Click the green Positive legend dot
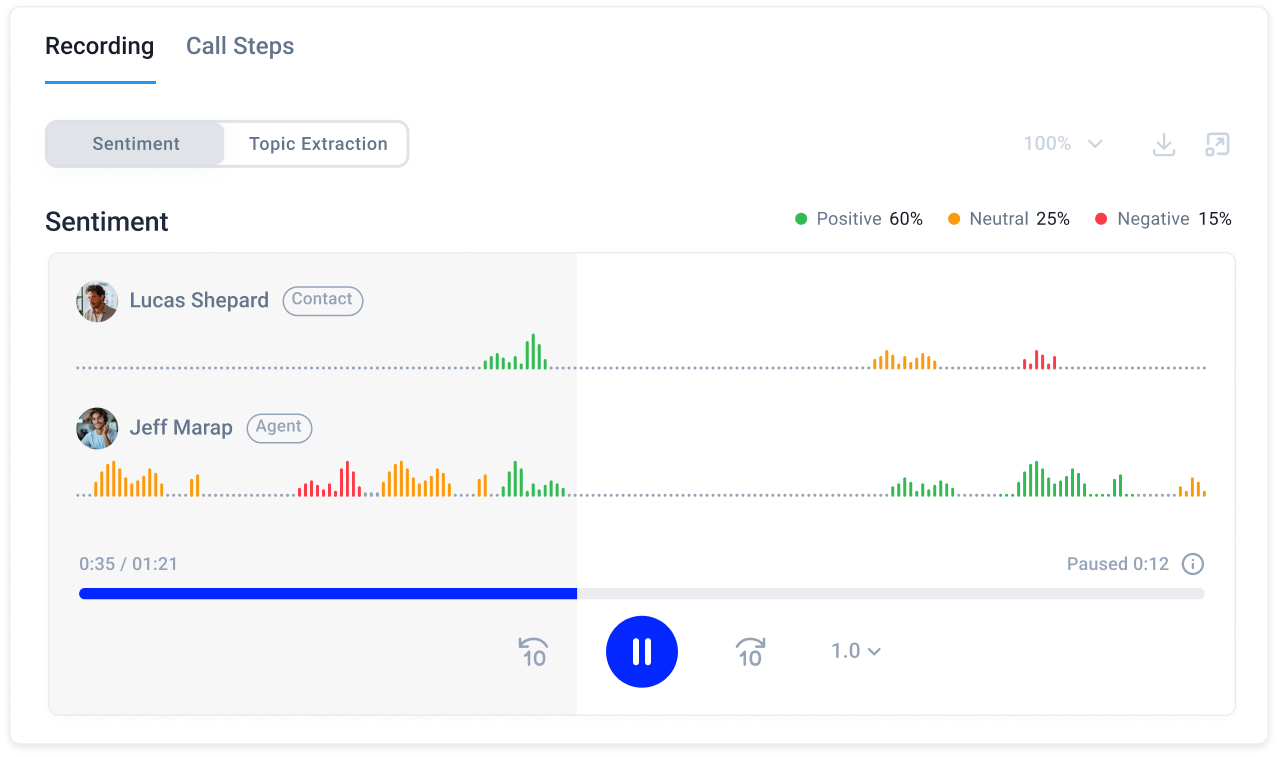 pos(801,219)
